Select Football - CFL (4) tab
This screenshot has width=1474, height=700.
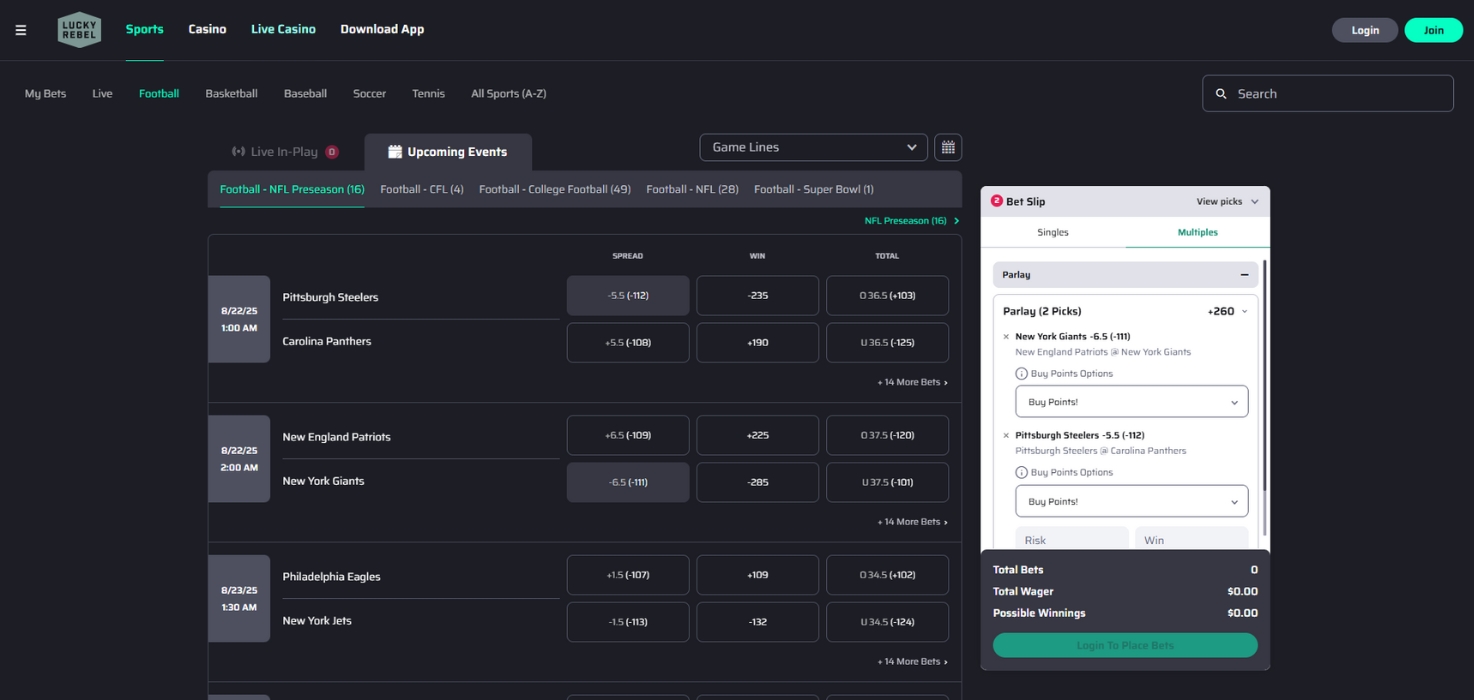[422, 189]
